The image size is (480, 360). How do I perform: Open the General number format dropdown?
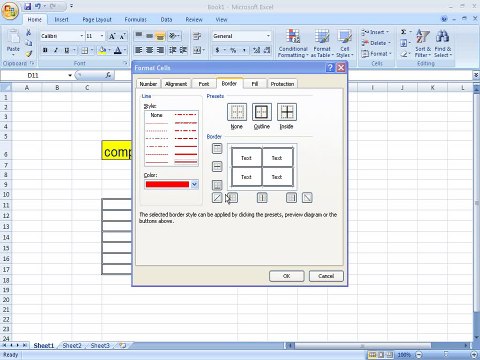268,36
